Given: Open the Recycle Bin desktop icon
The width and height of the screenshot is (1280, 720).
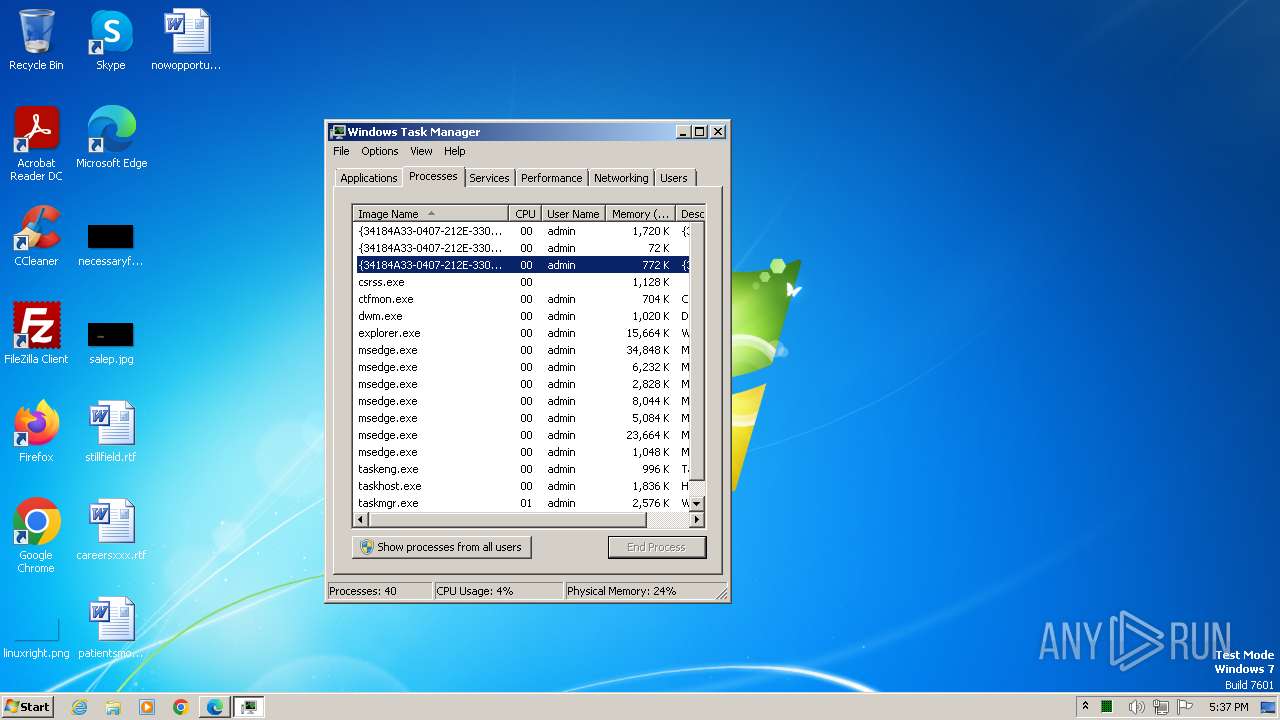Looking at the screenshot, I should [x=36, y=40].
